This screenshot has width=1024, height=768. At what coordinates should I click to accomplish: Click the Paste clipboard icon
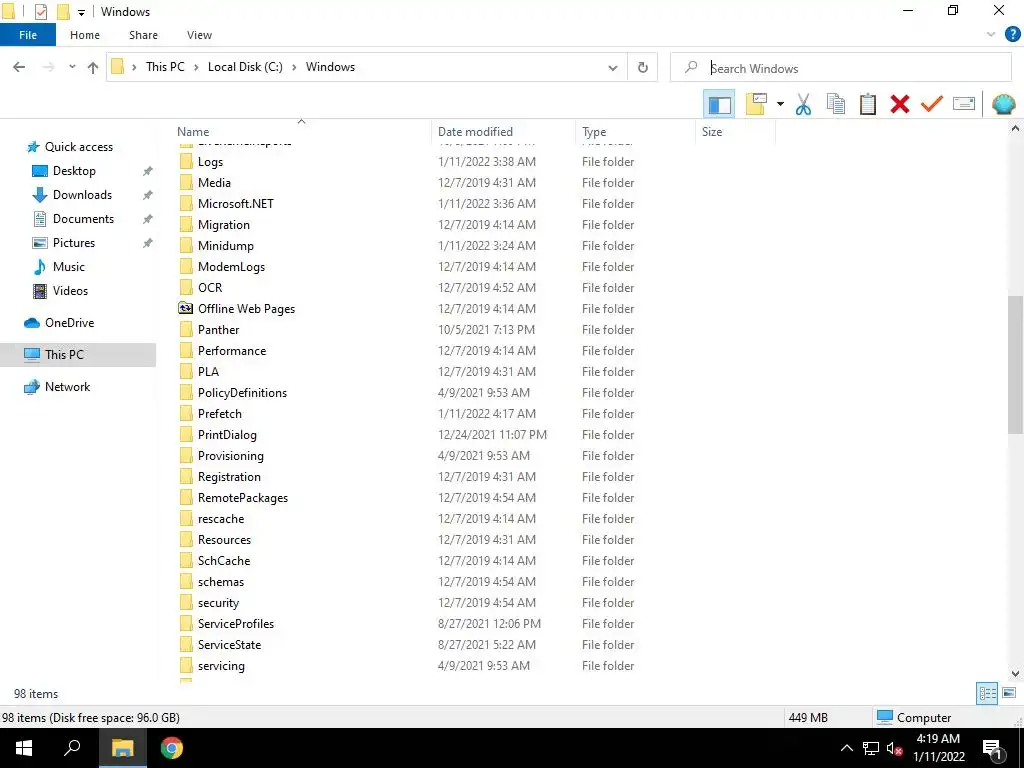[867, 104]
